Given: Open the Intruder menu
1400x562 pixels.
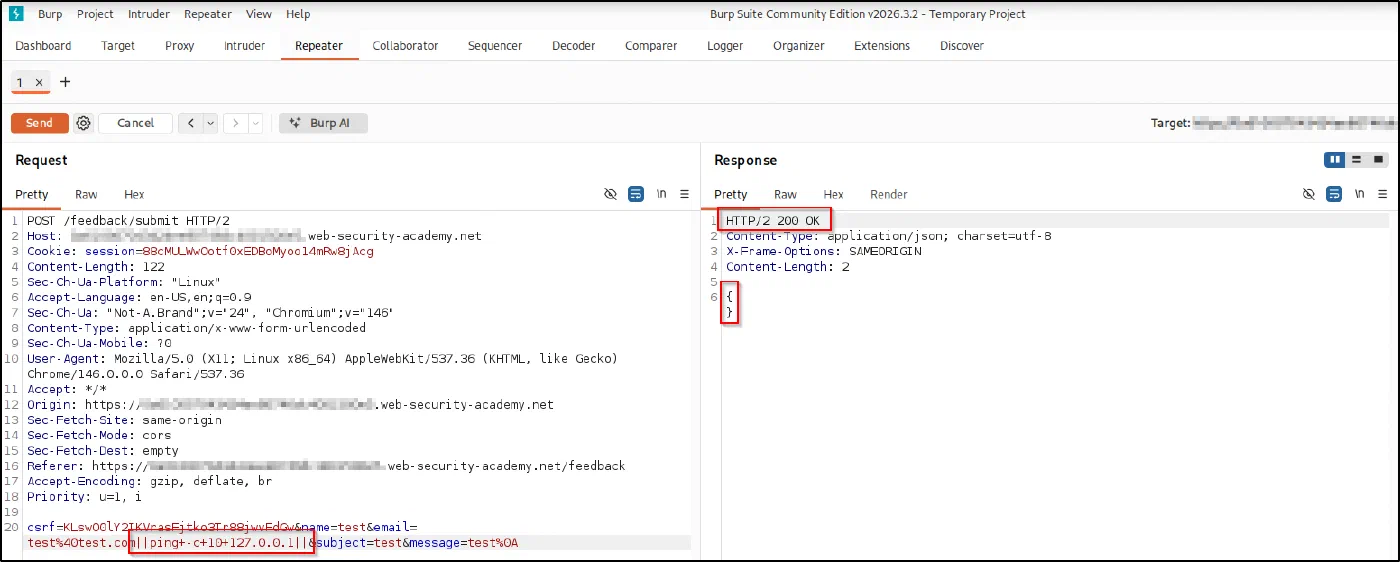Looking at the screenshot, I should 149,14.
